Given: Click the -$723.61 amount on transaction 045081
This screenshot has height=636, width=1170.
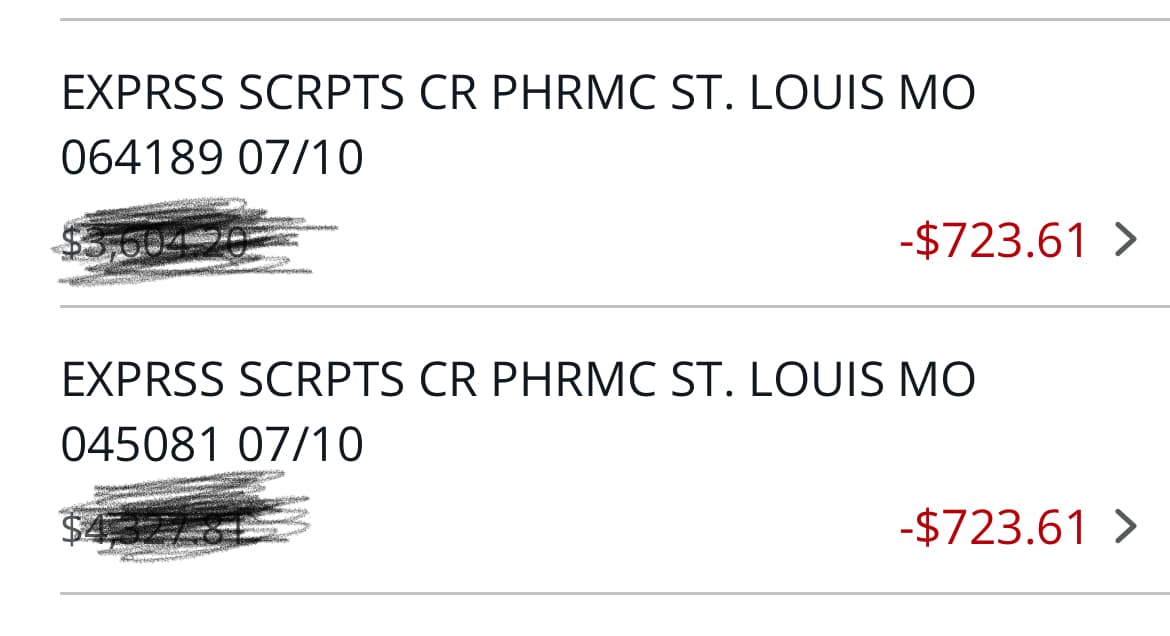Looking at the screenshot, I should click(x=993, y=528).
